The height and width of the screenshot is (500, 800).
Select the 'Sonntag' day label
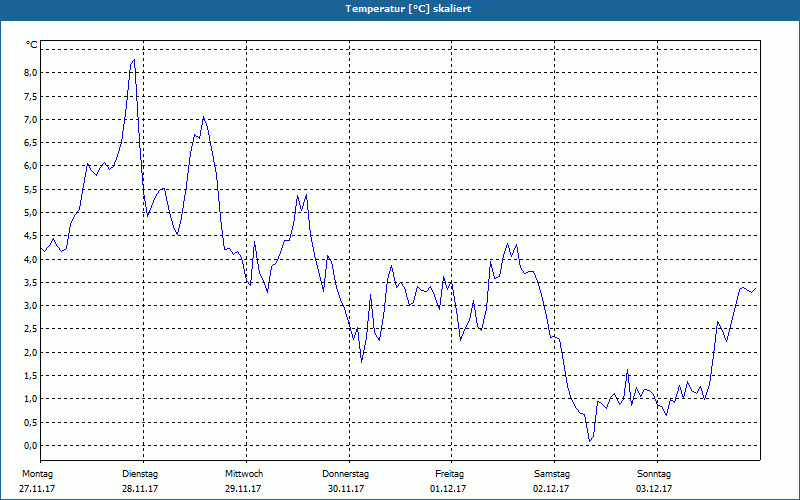pos(654,474)
